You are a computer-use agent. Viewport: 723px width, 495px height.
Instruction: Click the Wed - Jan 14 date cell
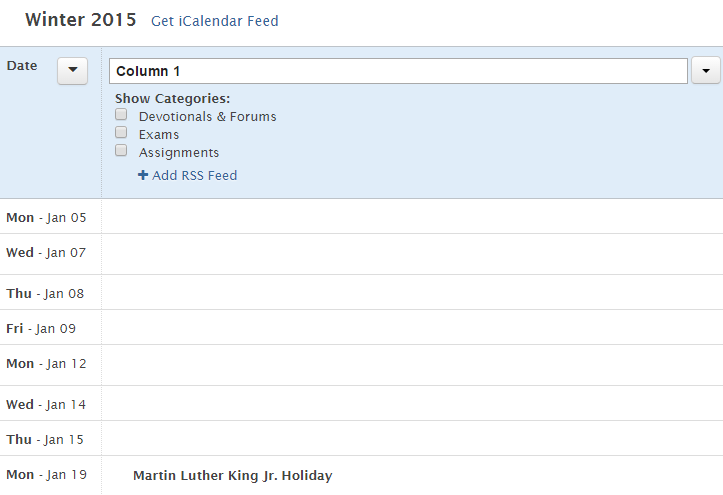46,405
